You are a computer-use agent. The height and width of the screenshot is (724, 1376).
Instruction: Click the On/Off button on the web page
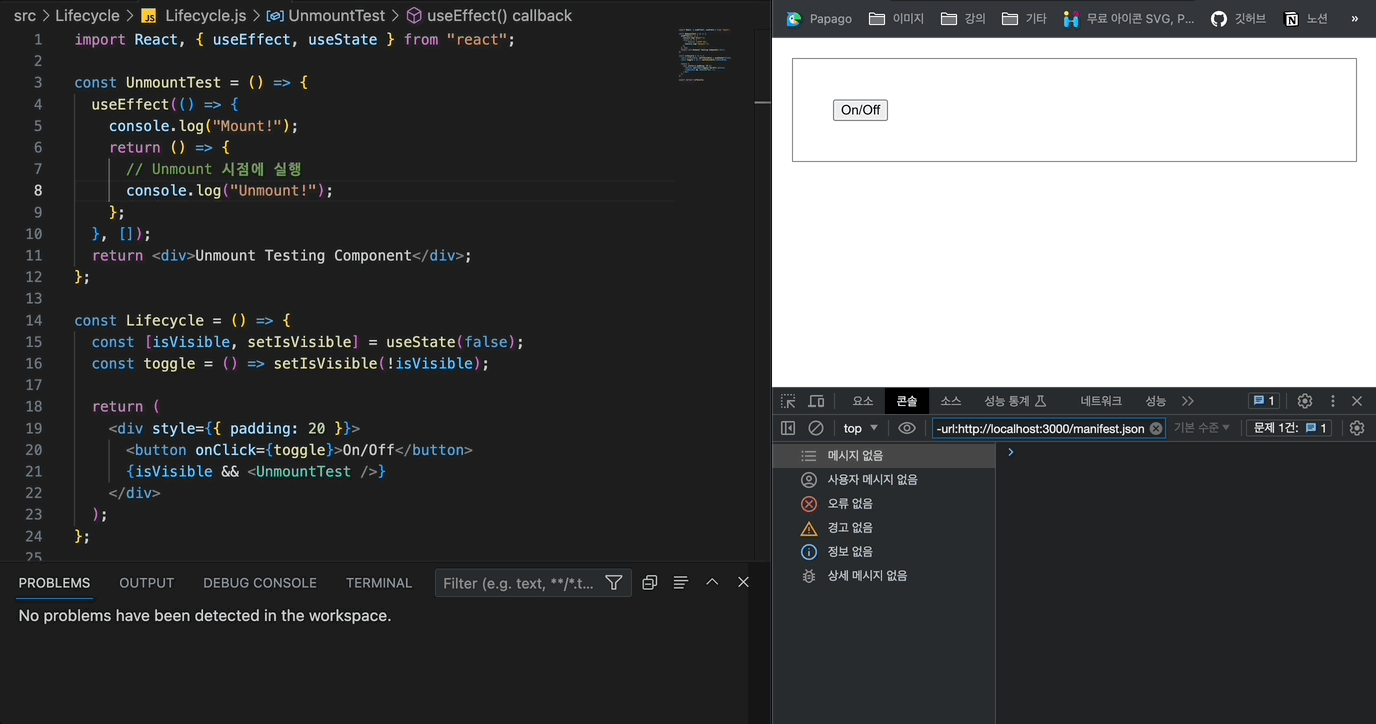[x=860, y=110]
